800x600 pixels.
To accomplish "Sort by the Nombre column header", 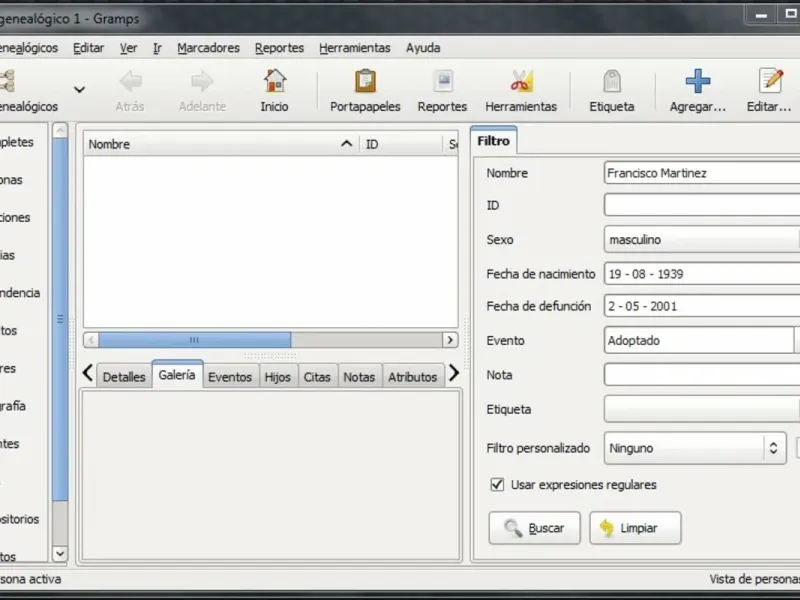I will click(x=221, y=144).
